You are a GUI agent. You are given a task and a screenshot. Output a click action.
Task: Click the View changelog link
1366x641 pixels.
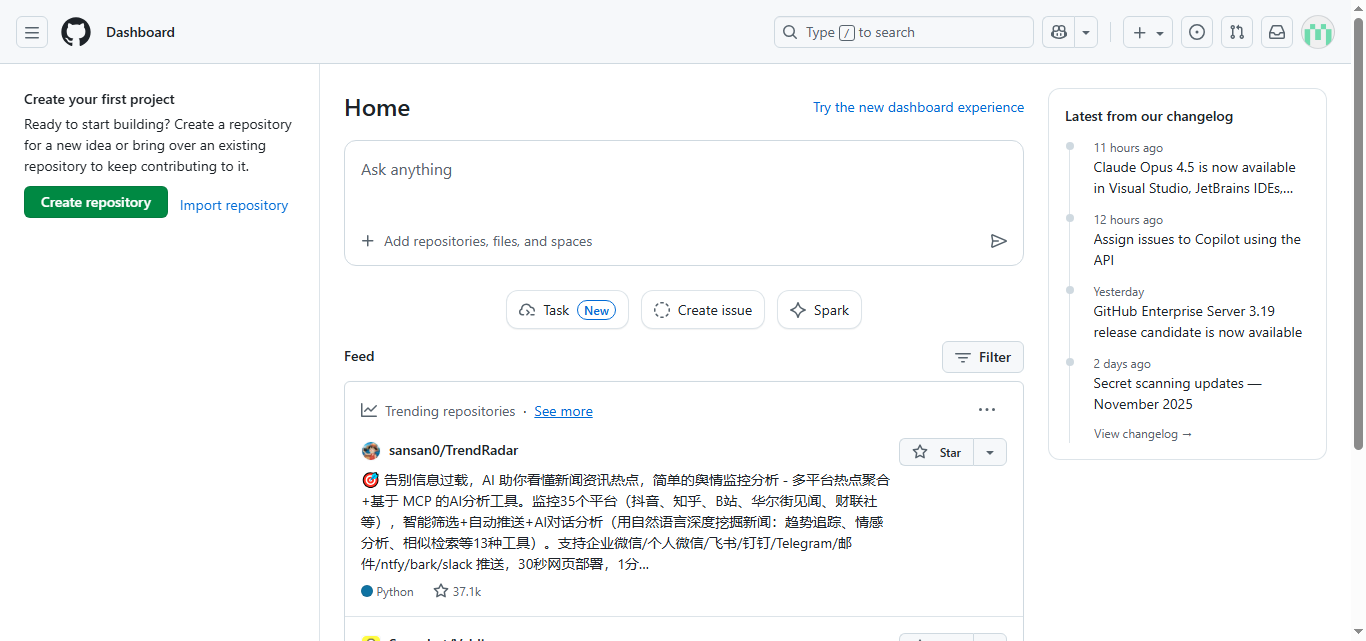1143,434
